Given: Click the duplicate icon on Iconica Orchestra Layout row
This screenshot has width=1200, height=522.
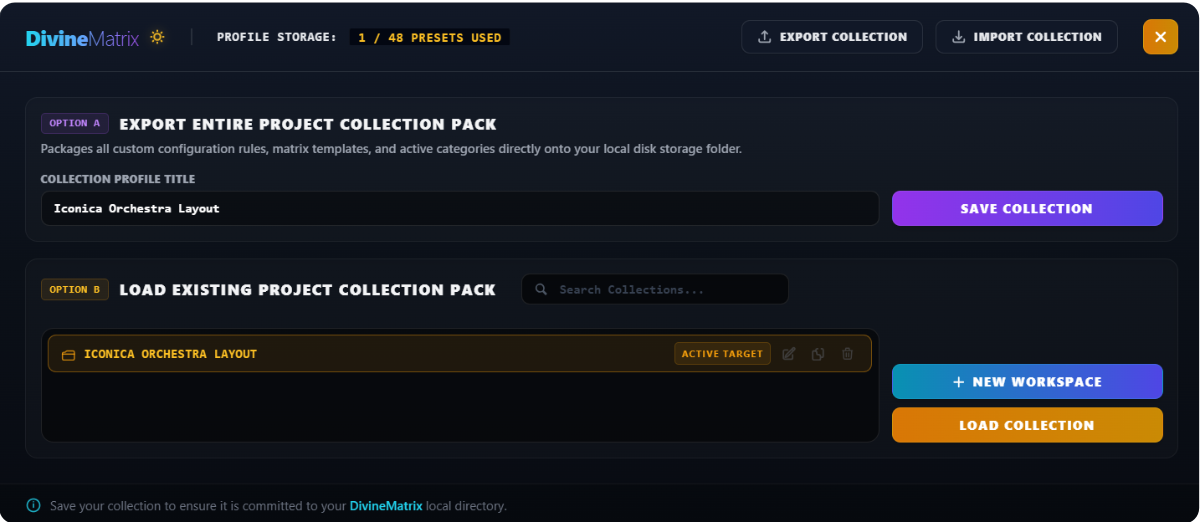Looking at the screenshot, I should pos(818,354).
